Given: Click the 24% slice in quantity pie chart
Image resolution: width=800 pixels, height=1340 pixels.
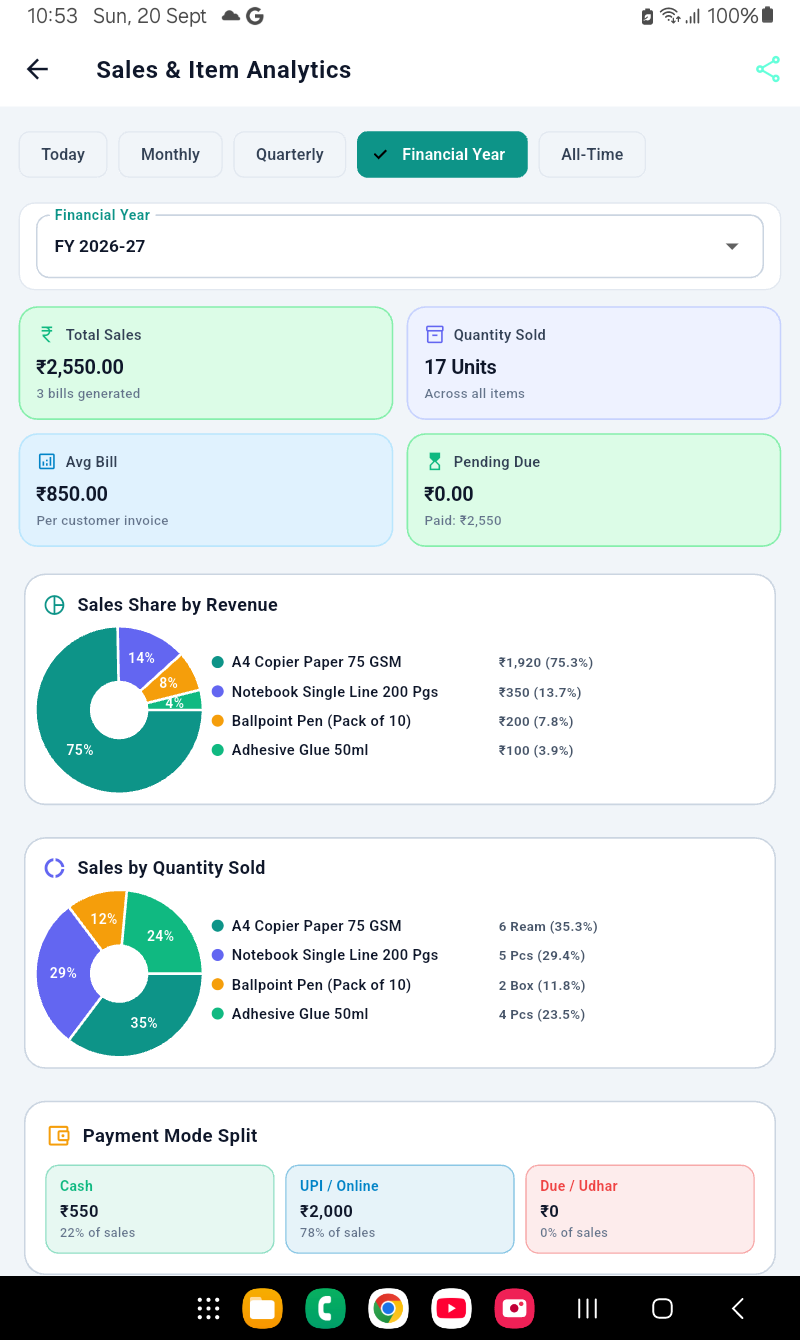Looking at the screenshot, I should (160, 936).
